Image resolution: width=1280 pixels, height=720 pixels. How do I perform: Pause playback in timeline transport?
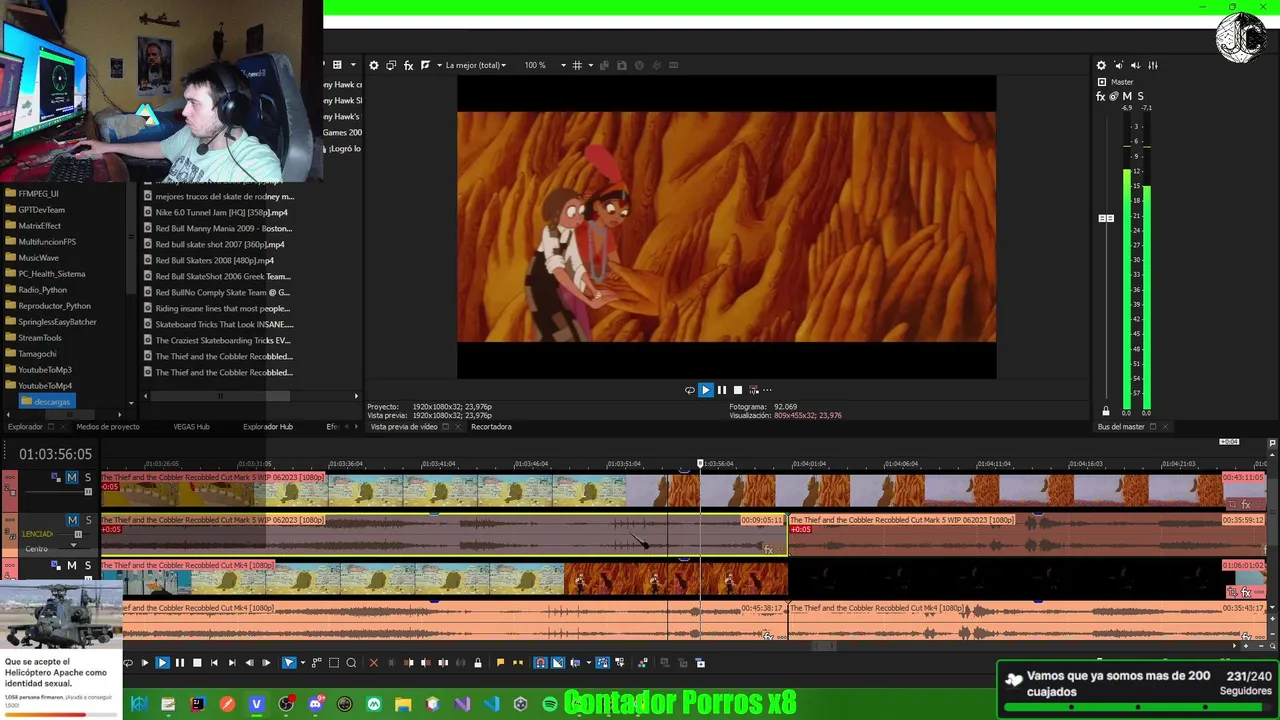(x=180, y=662)
